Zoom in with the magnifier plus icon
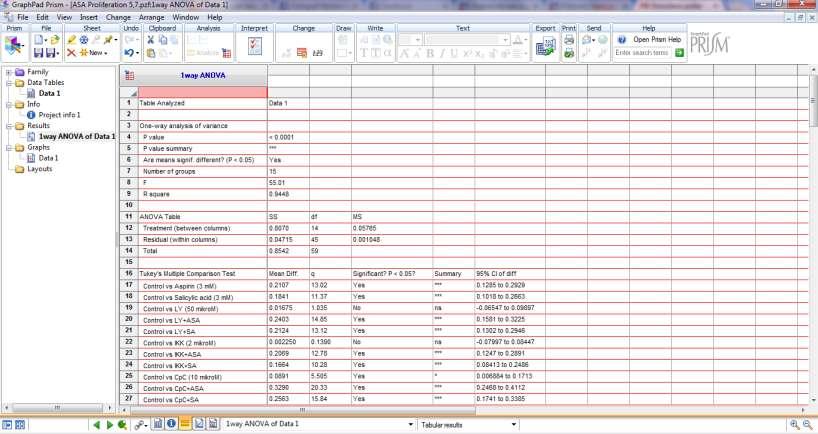The width and height of the screenshot is (818, 434). 795,425
